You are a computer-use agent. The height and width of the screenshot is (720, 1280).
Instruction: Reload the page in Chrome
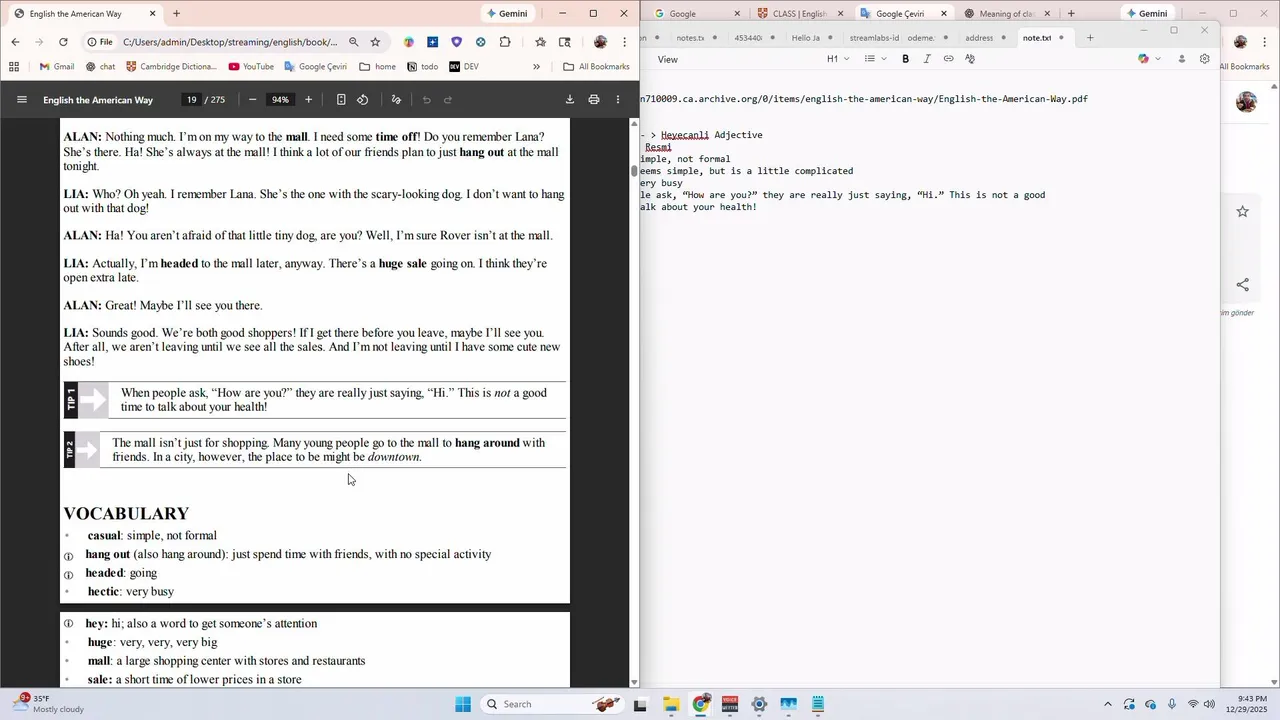(63, 42)
